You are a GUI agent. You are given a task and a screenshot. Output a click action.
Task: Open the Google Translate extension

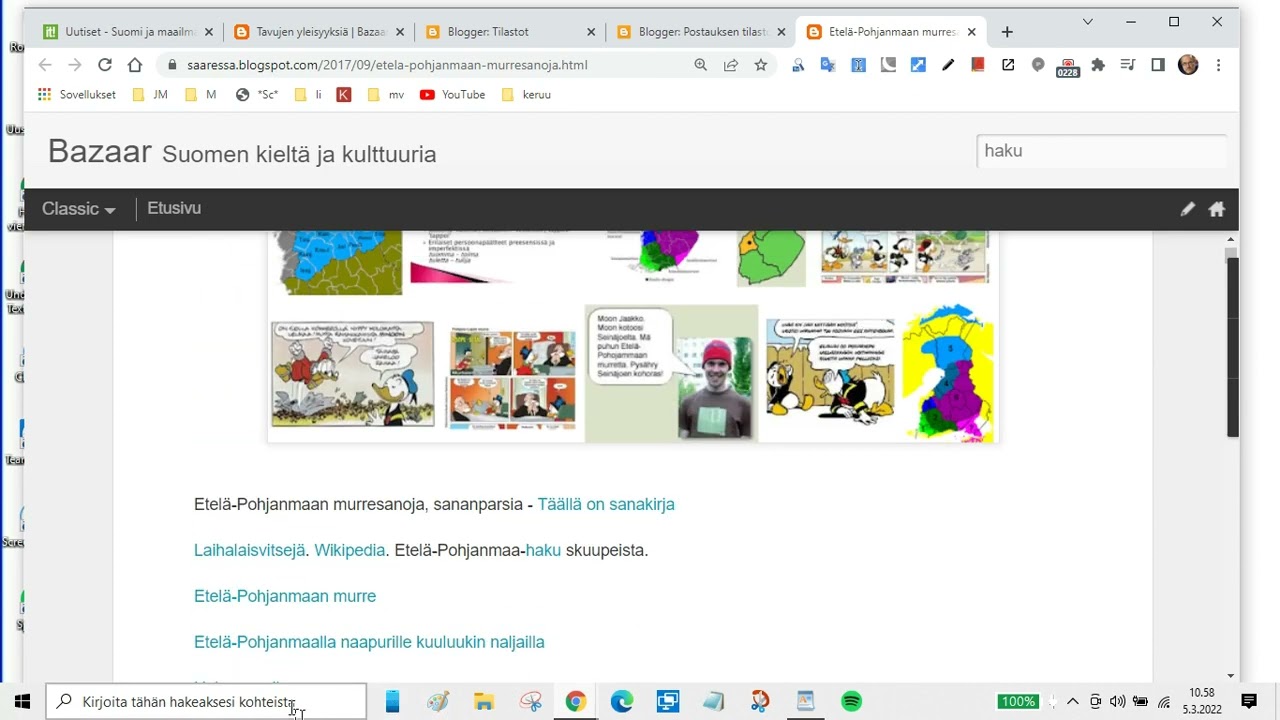click(828, 65)
